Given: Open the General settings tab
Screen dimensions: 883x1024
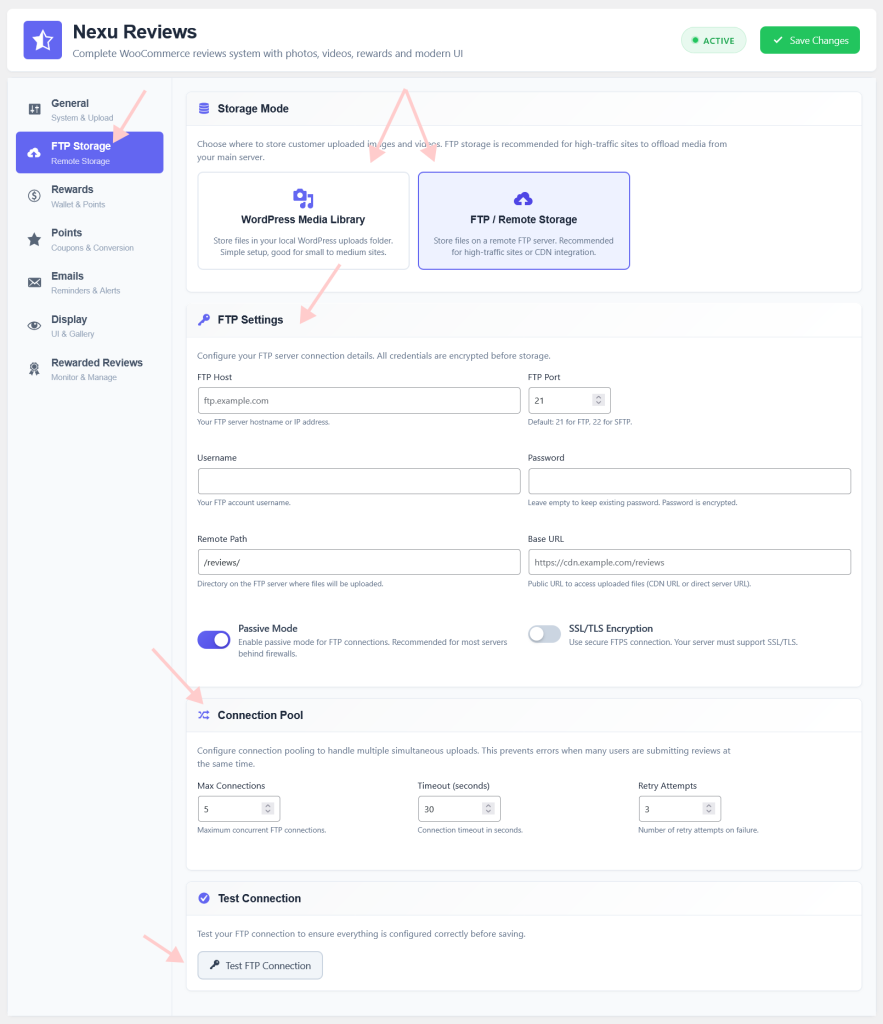Looking at the screenshot, I should [x=89, y=110].
